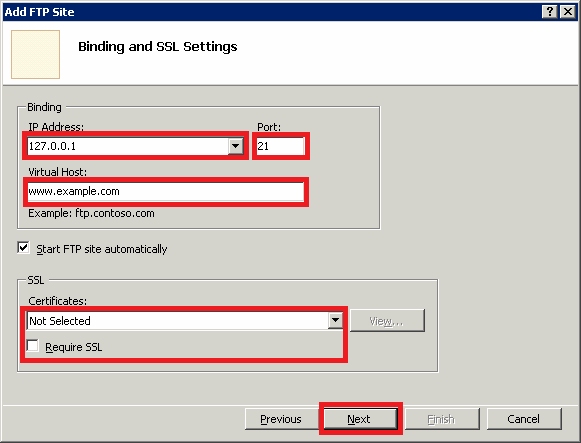Click the Virtual Host input field
Viewport: 581px width, 443px height.
point(166,191)
